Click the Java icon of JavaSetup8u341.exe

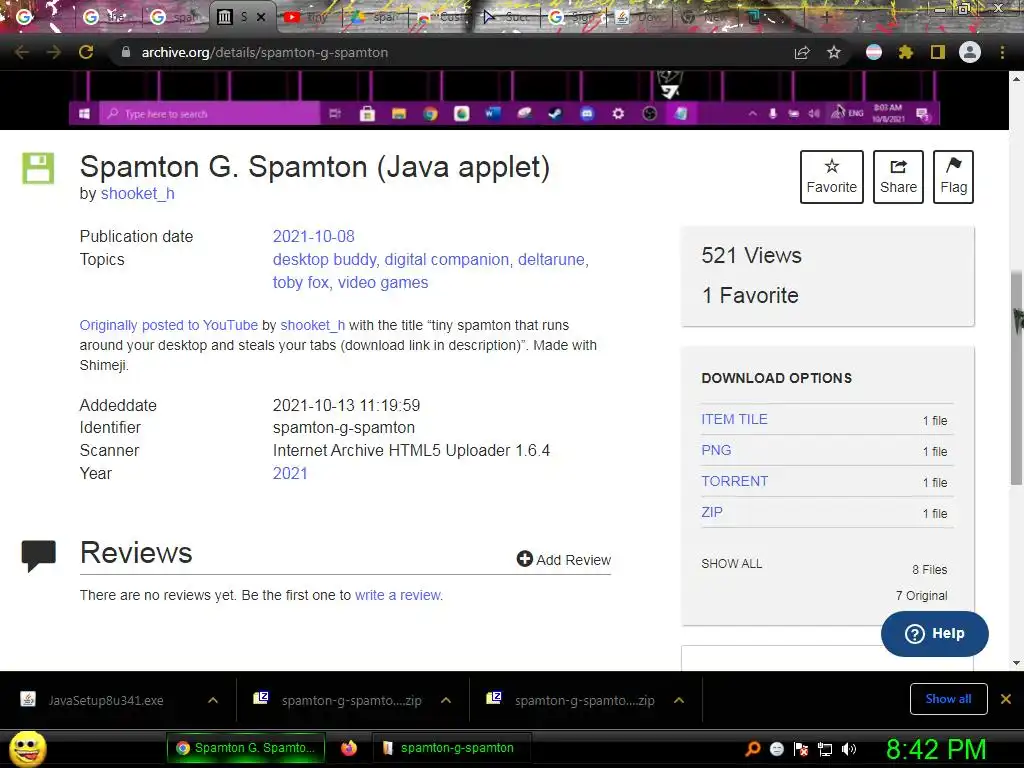pyautogui.click(x=28, y=699)
